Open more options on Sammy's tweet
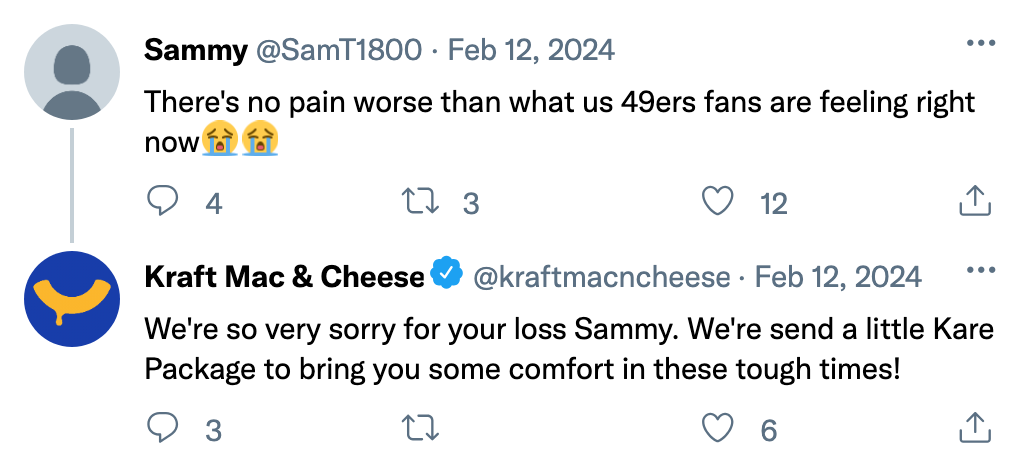 pos(980,45)
